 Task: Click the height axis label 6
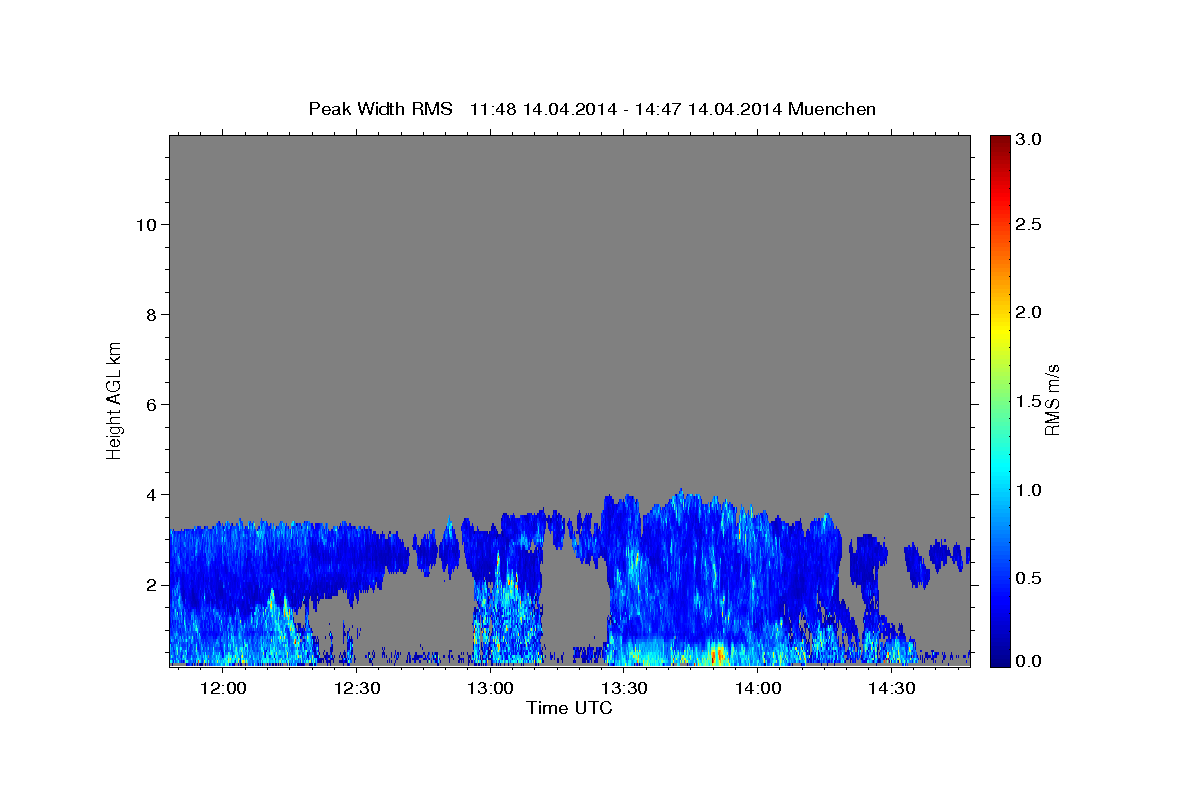[152, 405]
